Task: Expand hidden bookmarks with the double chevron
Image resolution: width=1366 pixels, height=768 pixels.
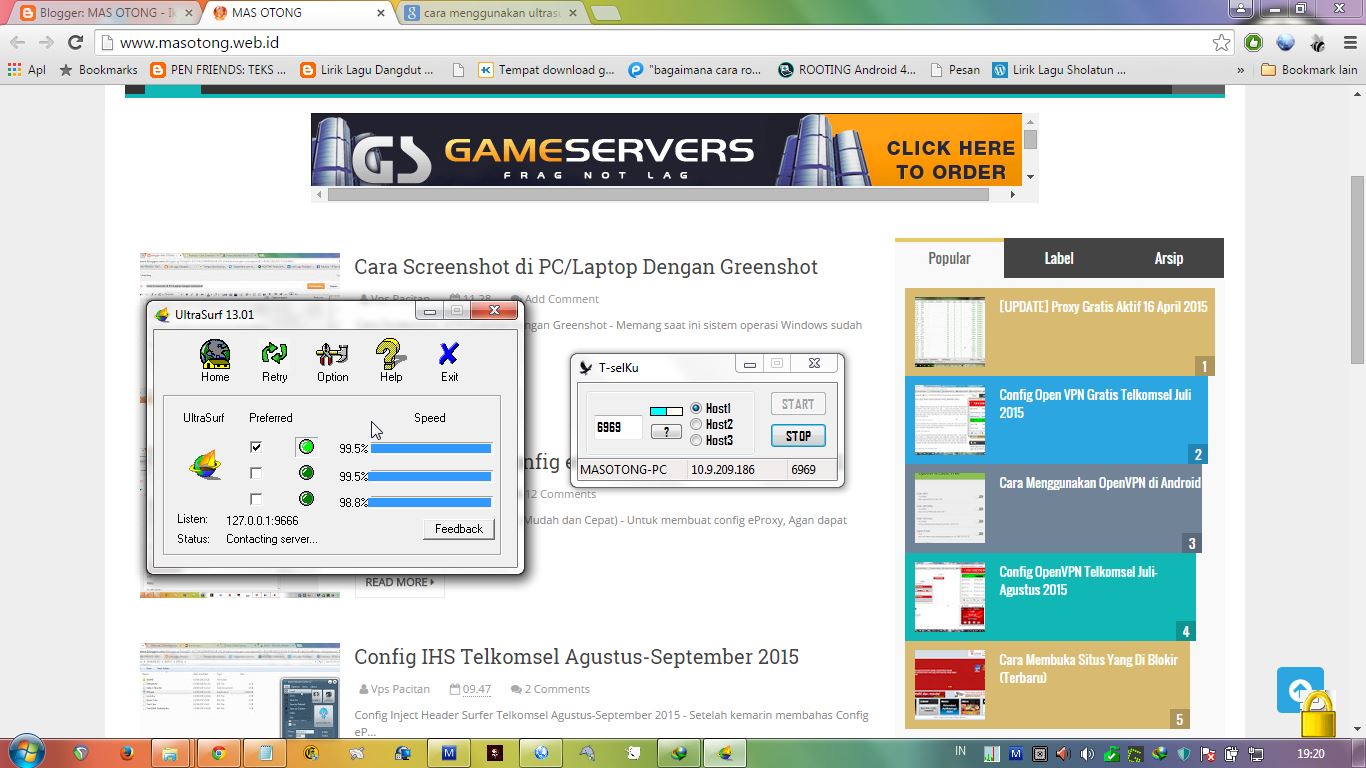Action: [1241, 70]
